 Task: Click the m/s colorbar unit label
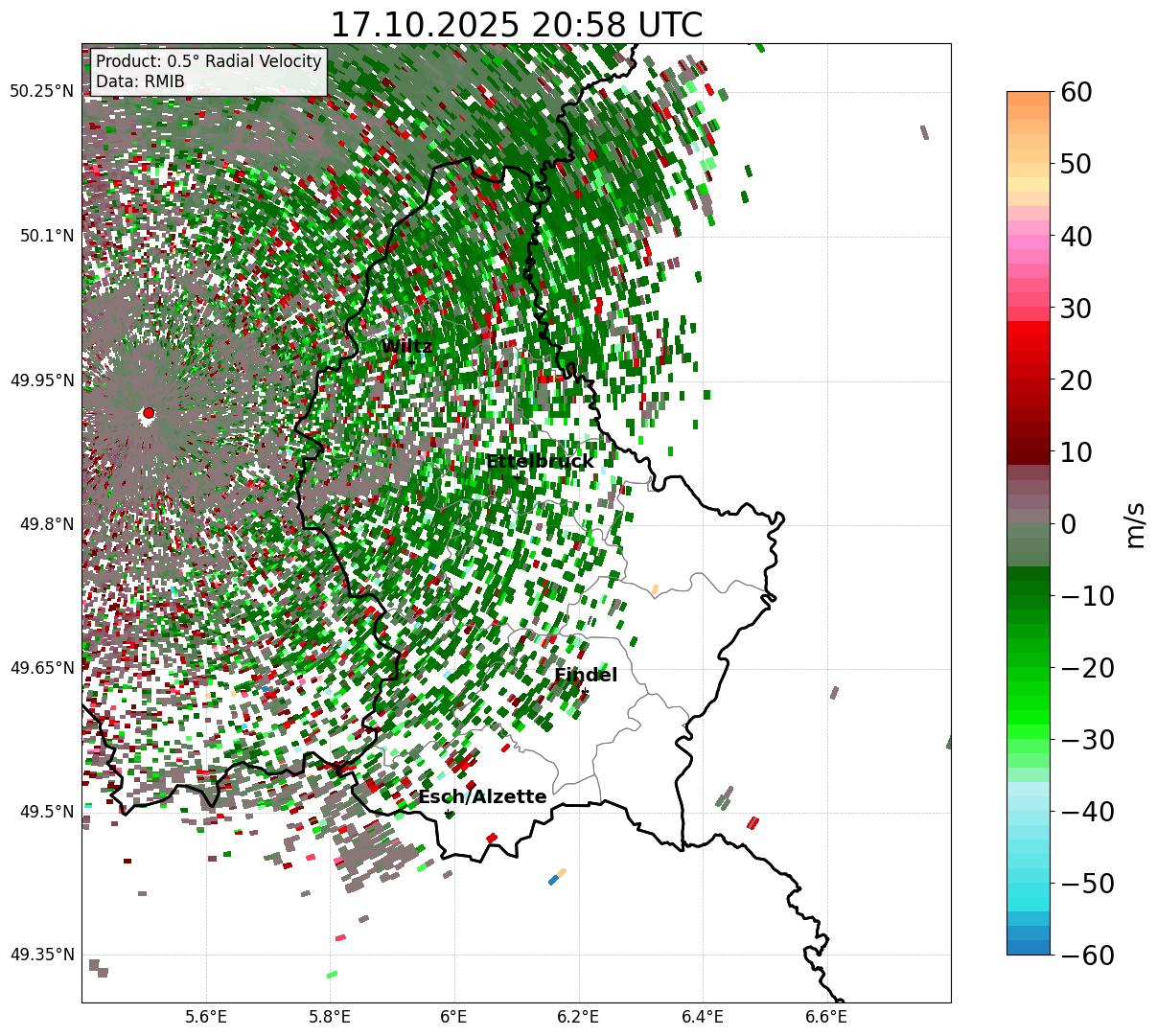tap(1135, 524)
